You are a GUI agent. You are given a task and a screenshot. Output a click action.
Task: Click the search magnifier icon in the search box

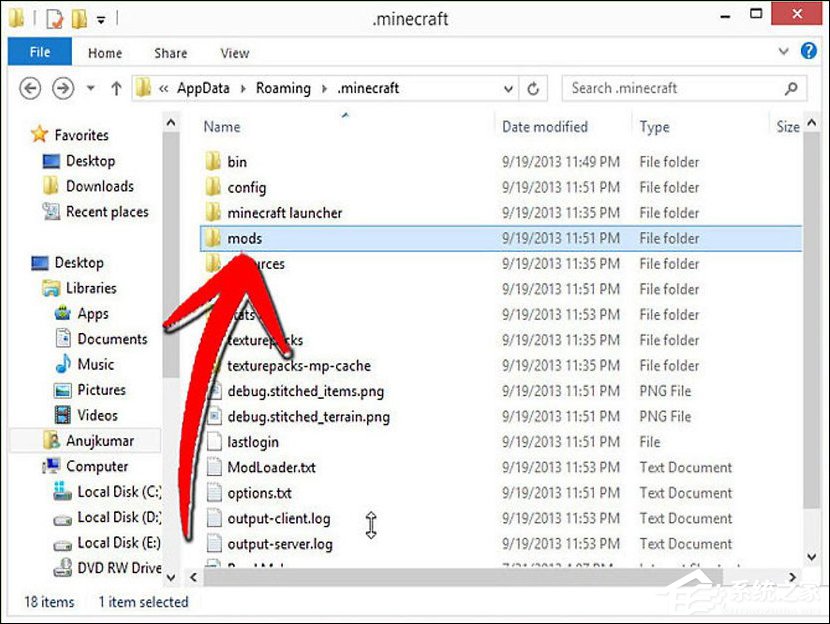click(x=792, y=88)
